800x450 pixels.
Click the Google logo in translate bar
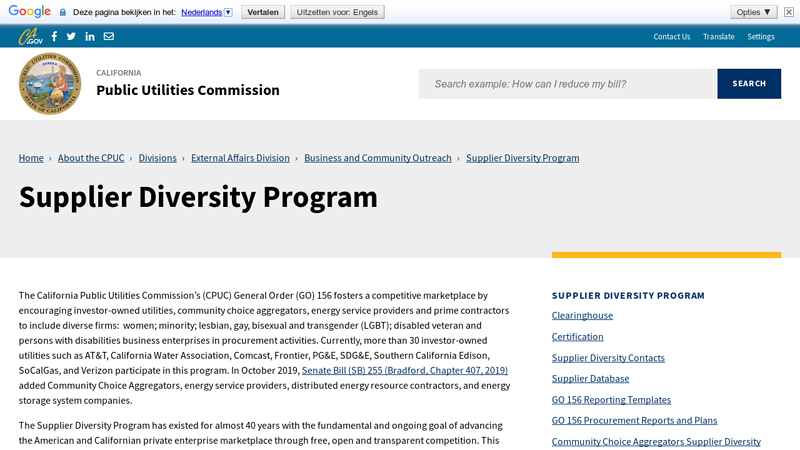point(30,11)
